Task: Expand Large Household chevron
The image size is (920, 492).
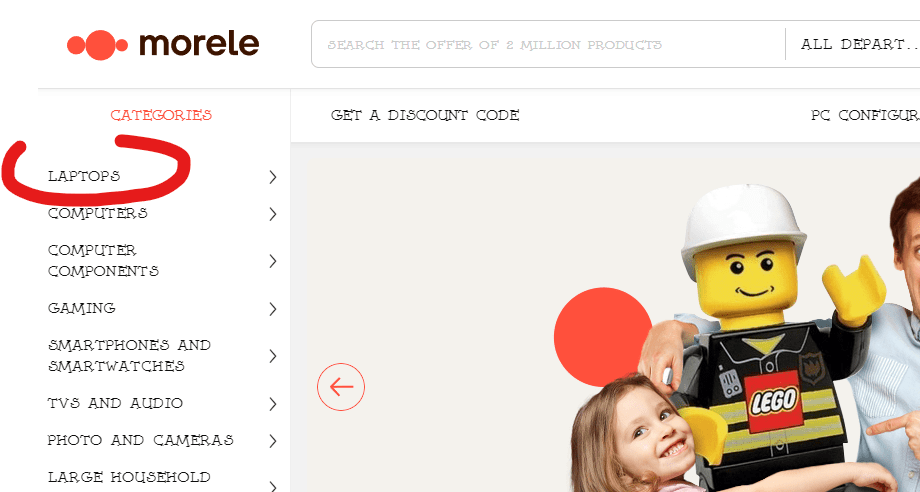Action: [x=273, y=486]
